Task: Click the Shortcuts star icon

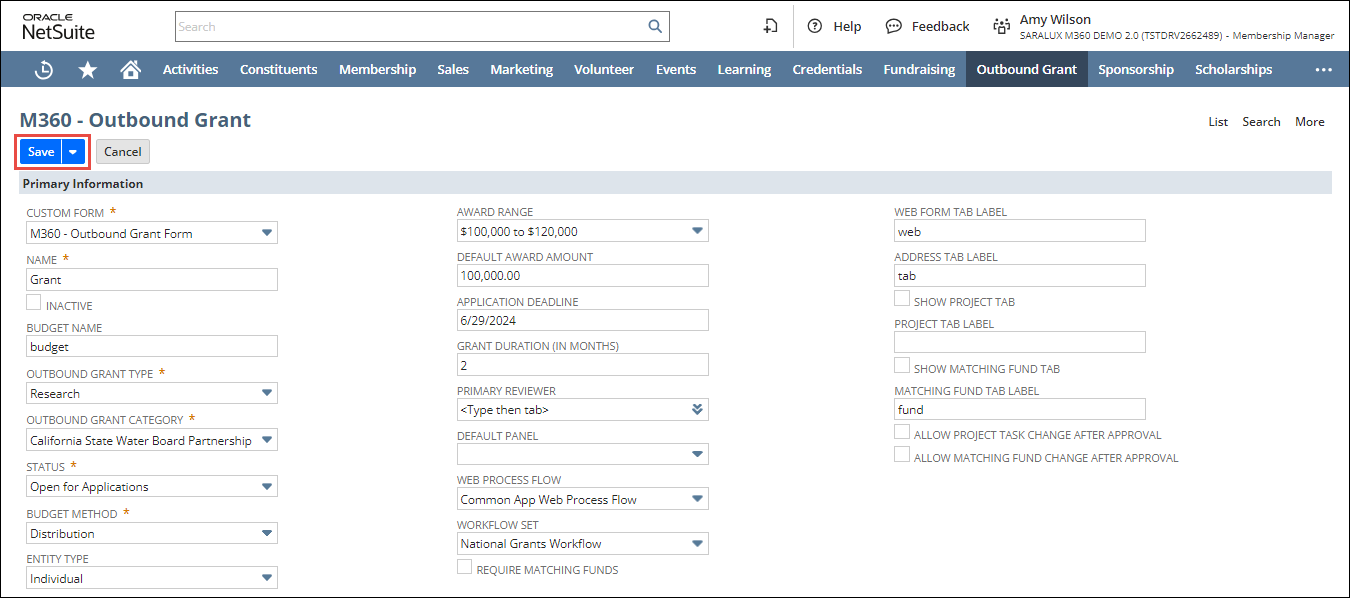Action: click(x=88, y=70)
